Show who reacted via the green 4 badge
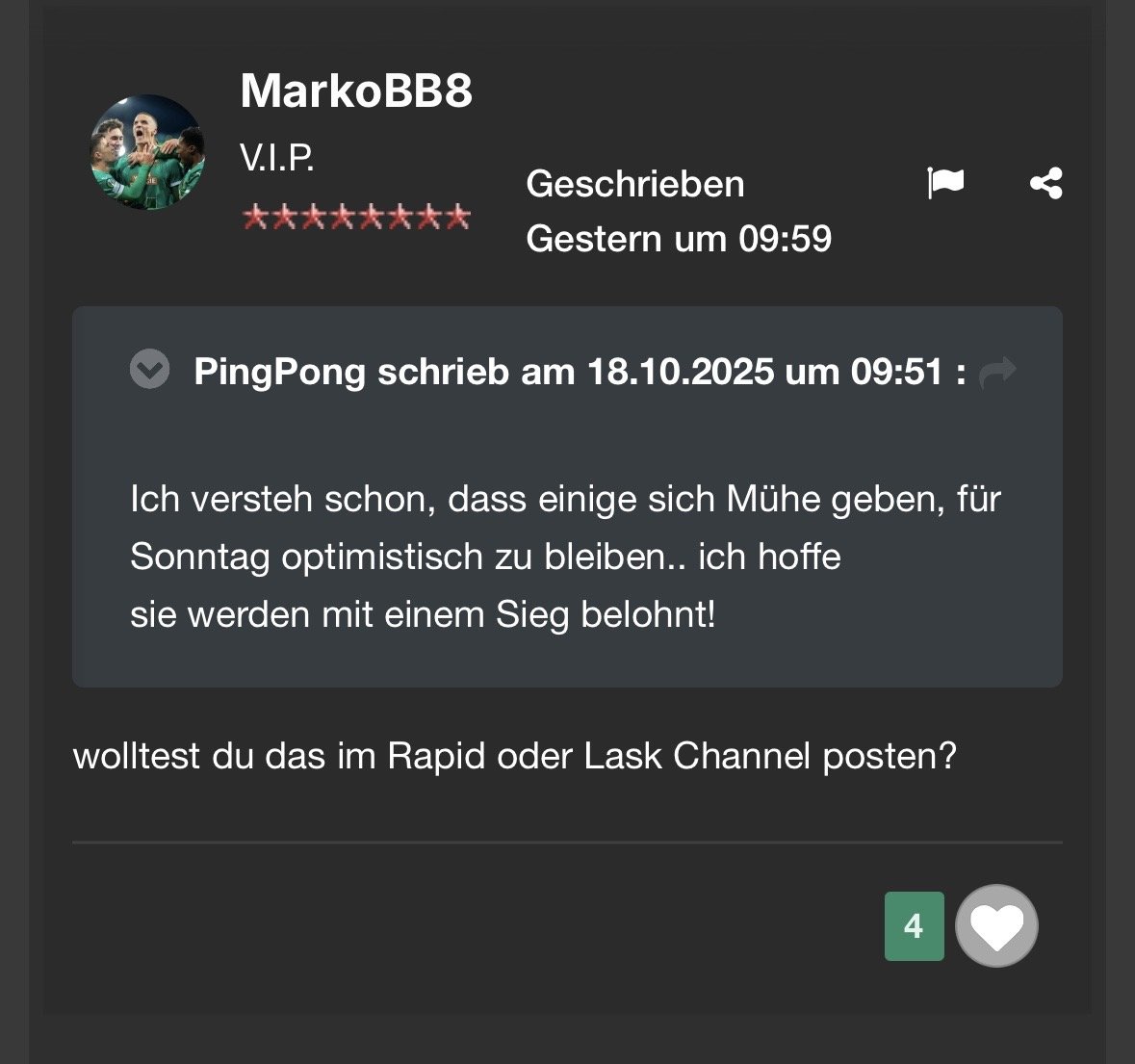 click(914, 926)
